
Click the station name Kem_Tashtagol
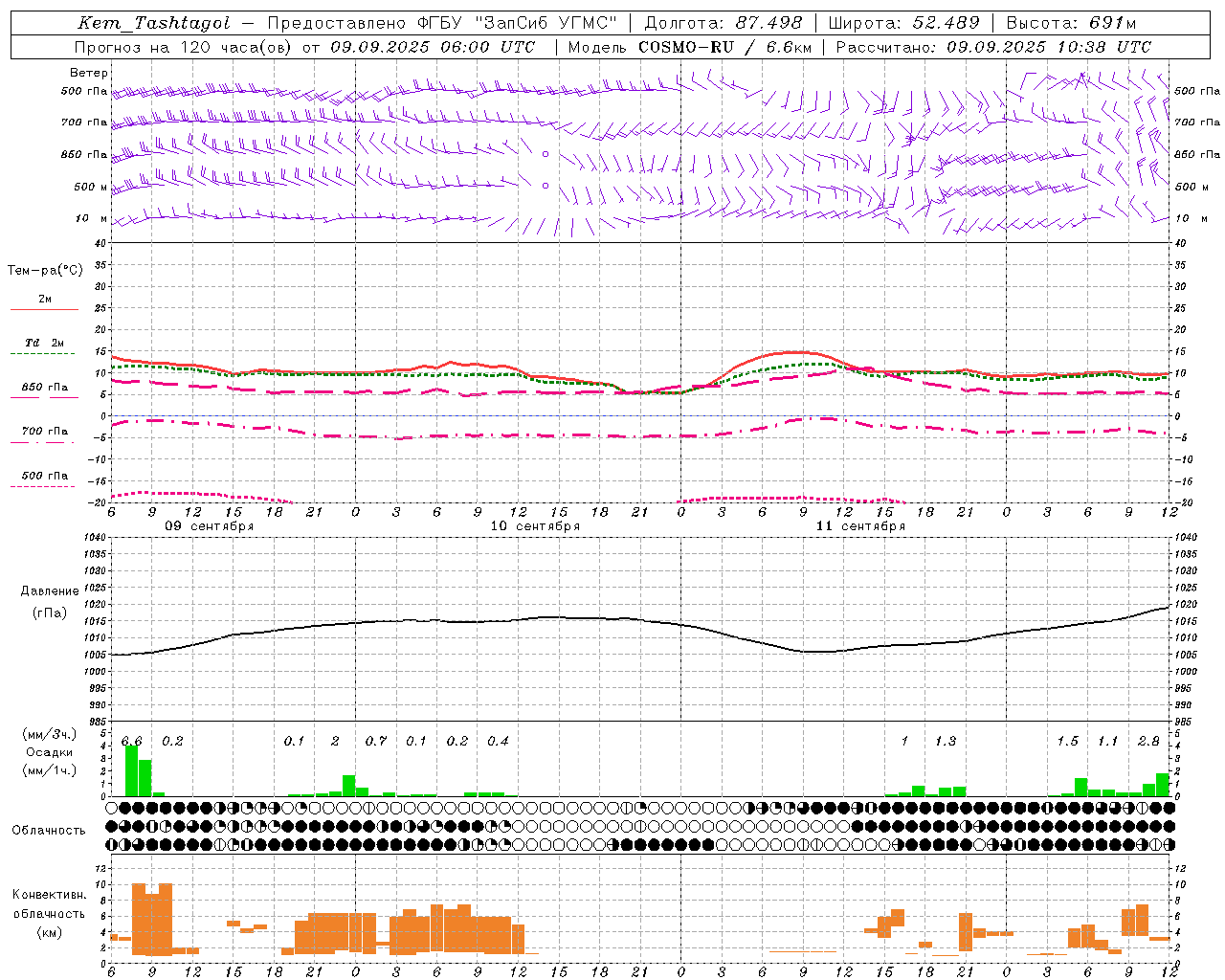coord(154,23)
